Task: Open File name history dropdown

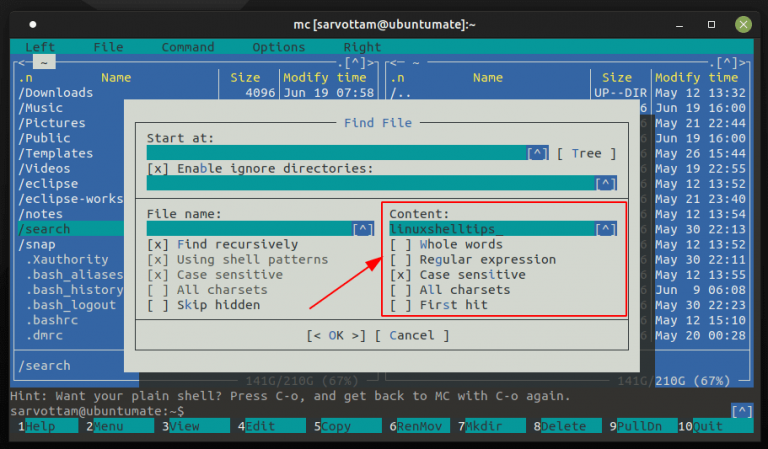Action: click(363, 229)
